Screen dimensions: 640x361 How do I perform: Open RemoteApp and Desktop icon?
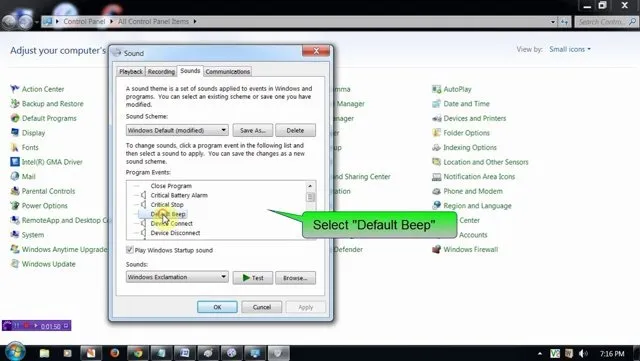point(15,220)
